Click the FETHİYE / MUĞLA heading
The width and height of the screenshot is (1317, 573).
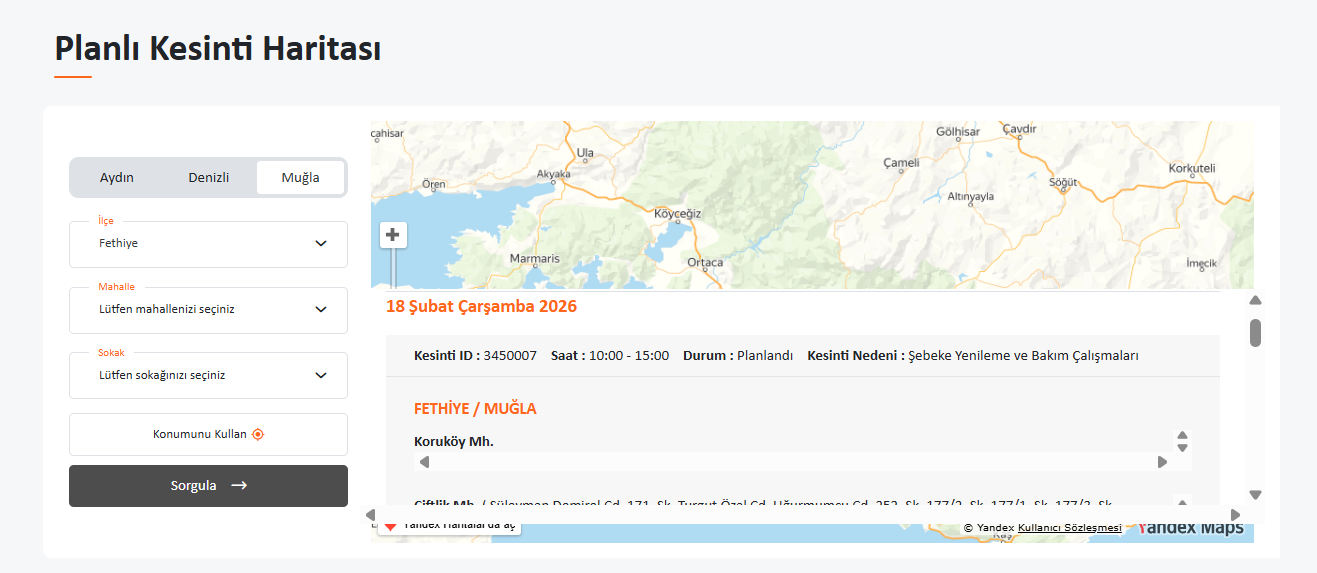475,409
